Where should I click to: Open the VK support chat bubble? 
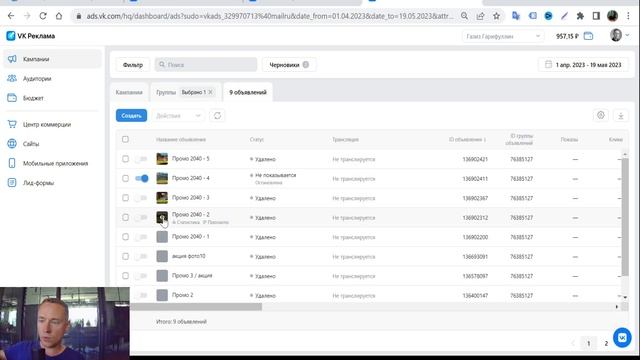point(622,338)
